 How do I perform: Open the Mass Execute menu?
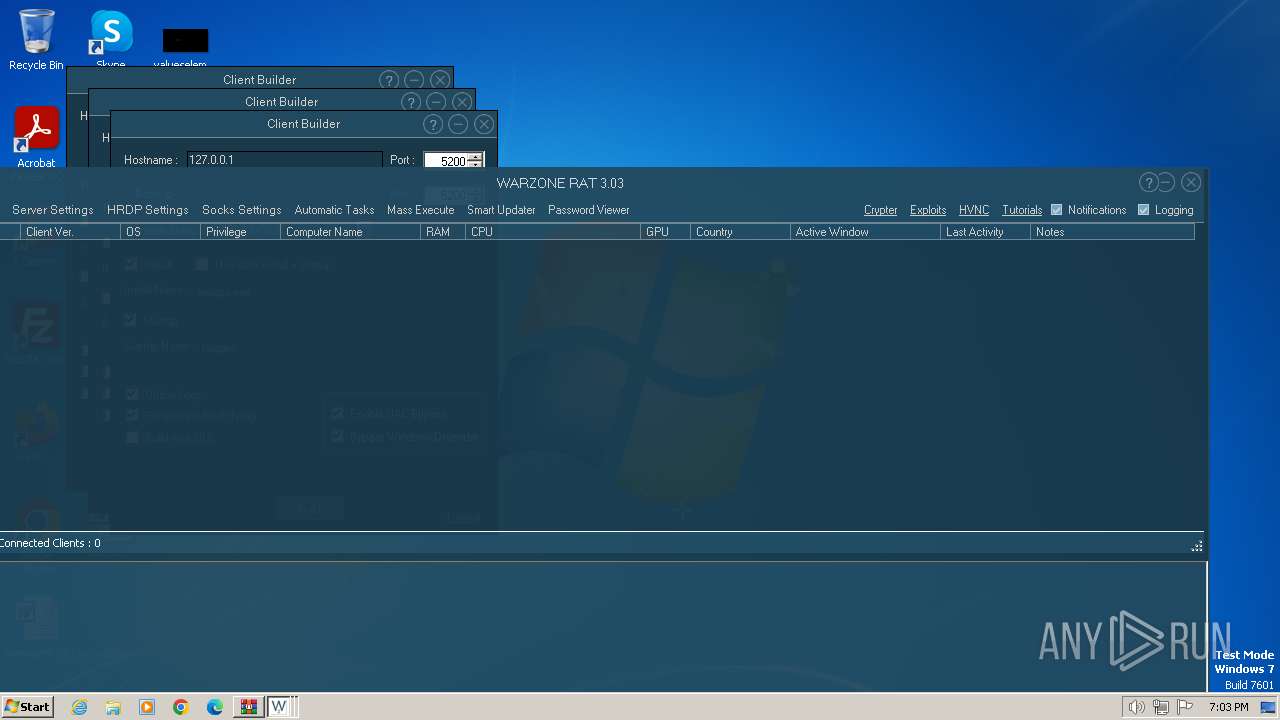[420, 210]
